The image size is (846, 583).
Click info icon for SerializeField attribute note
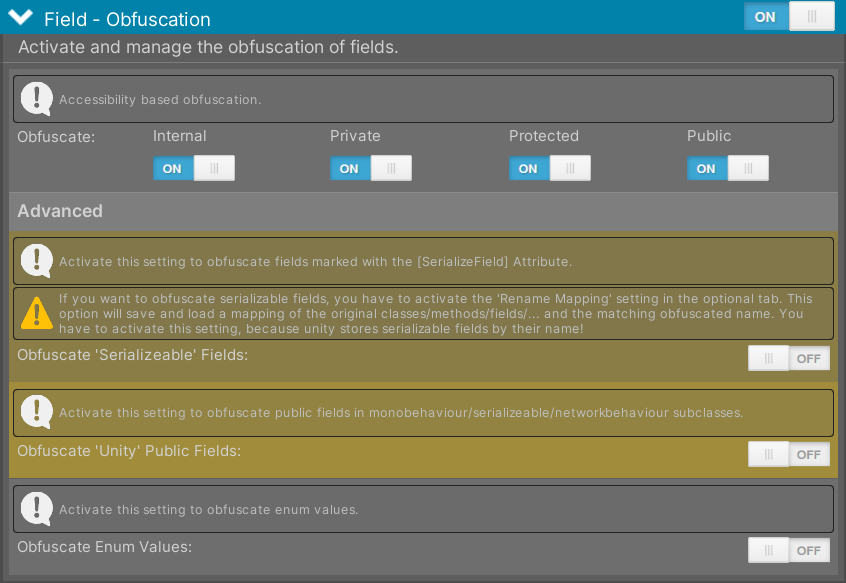pyautogui.click(x=36, y=261)
